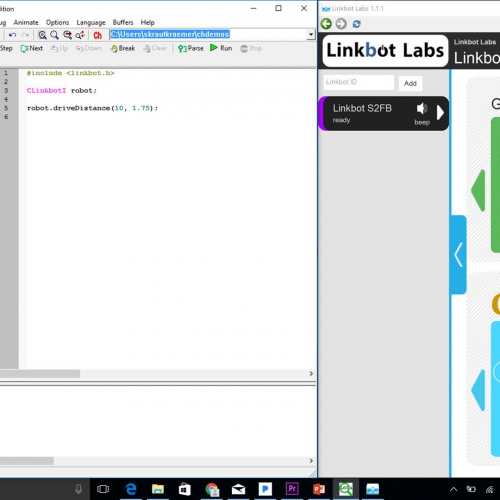Open Linkbot Labs icon in taskbar

tap(373, 489)
